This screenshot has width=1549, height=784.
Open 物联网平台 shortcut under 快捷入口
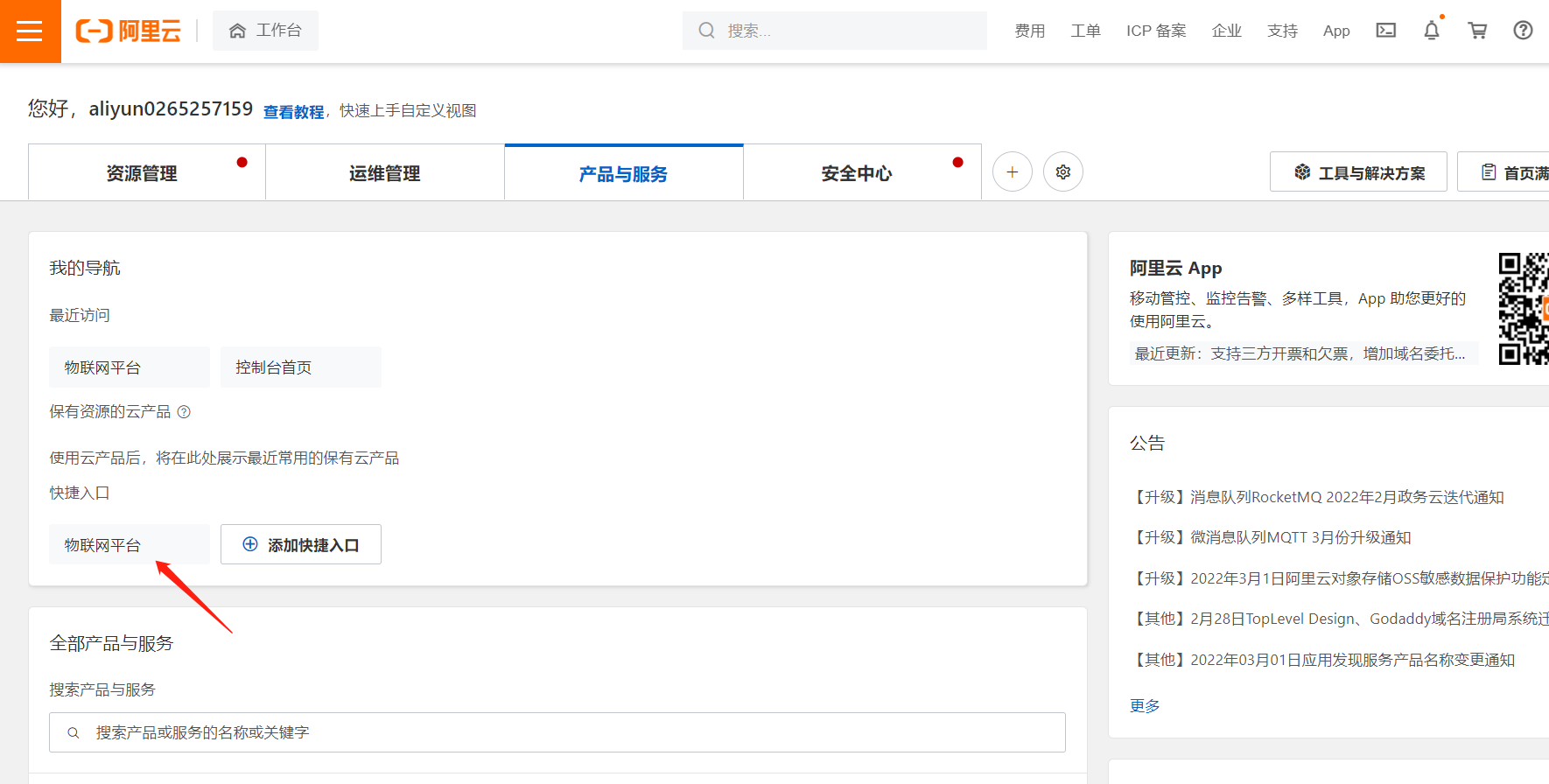click(130, 544)
